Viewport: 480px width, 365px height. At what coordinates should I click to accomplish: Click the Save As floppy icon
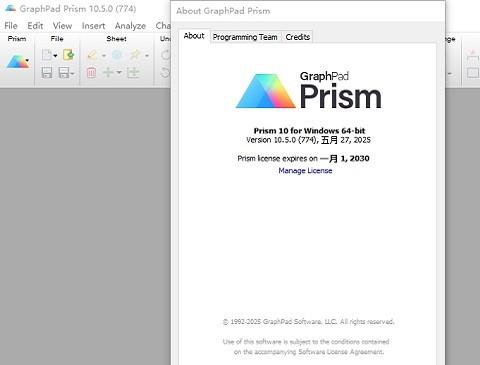tap(64, 72)
